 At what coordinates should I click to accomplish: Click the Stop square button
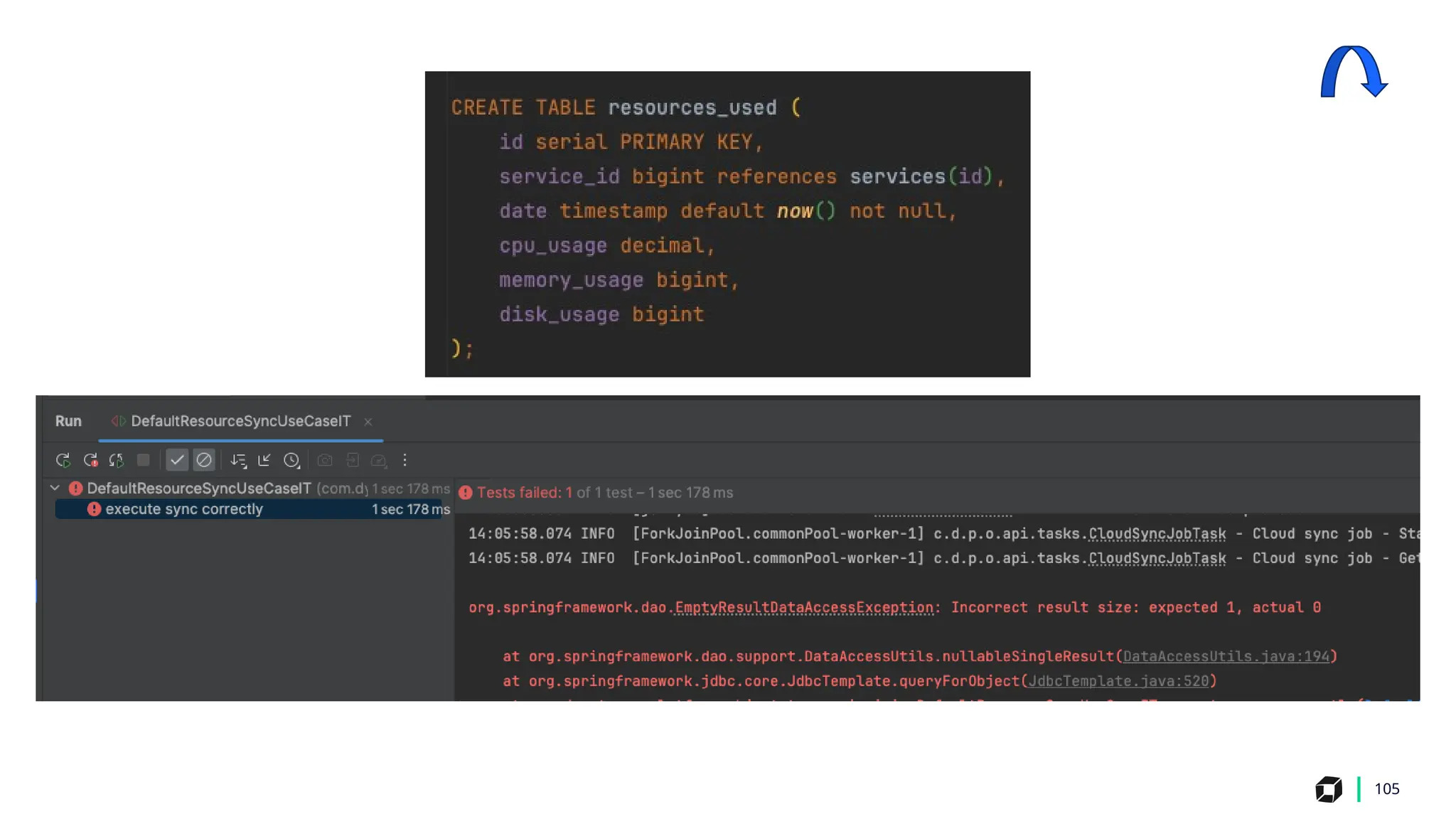click(x=144, y=460)
